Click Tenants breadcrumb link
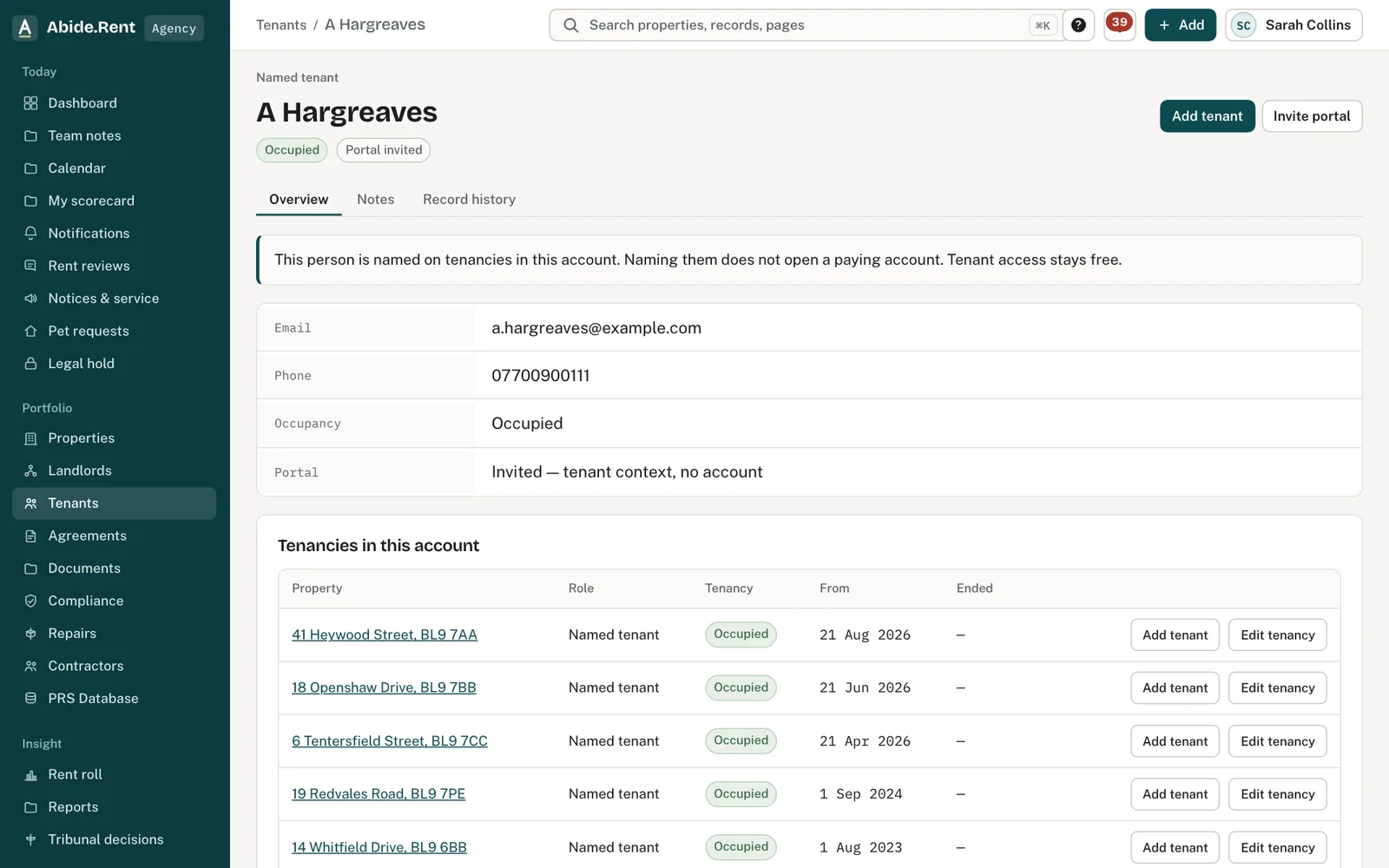The height and width of the screenshot is (868, 1389). [281, 25]
